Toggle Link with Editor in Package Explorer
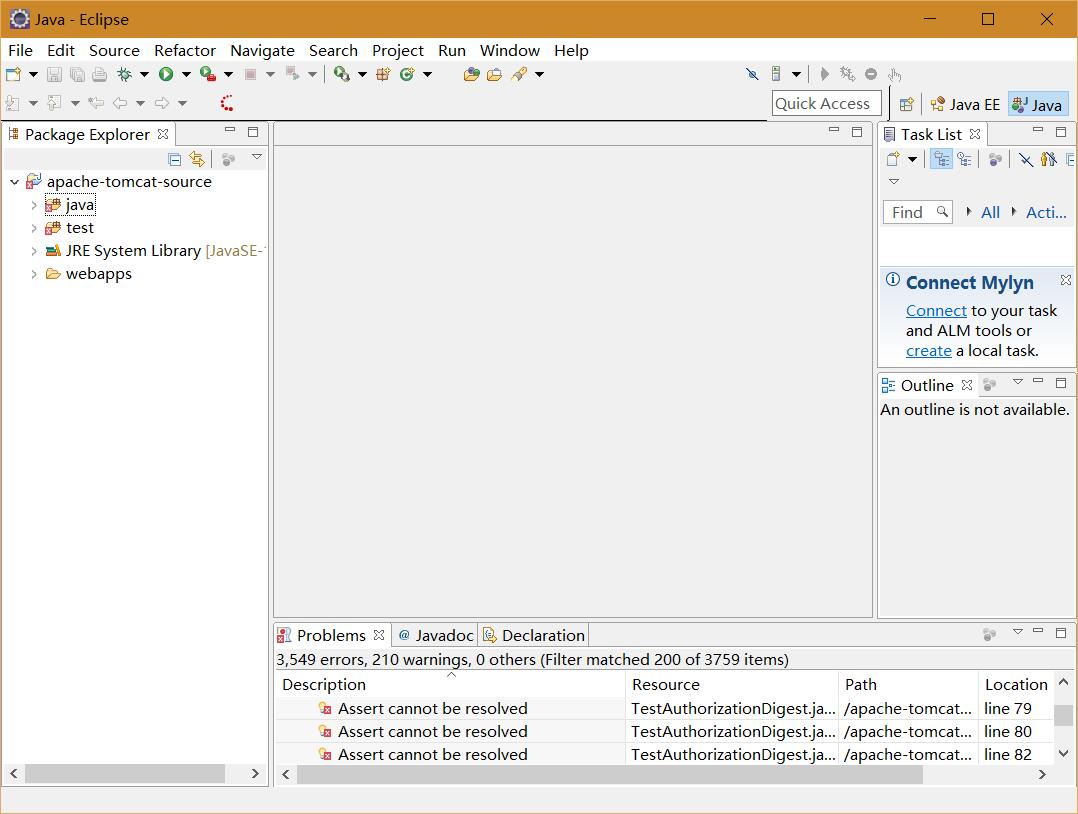The width and height of the screenshot is (1078, 814). tap(197, 159)
